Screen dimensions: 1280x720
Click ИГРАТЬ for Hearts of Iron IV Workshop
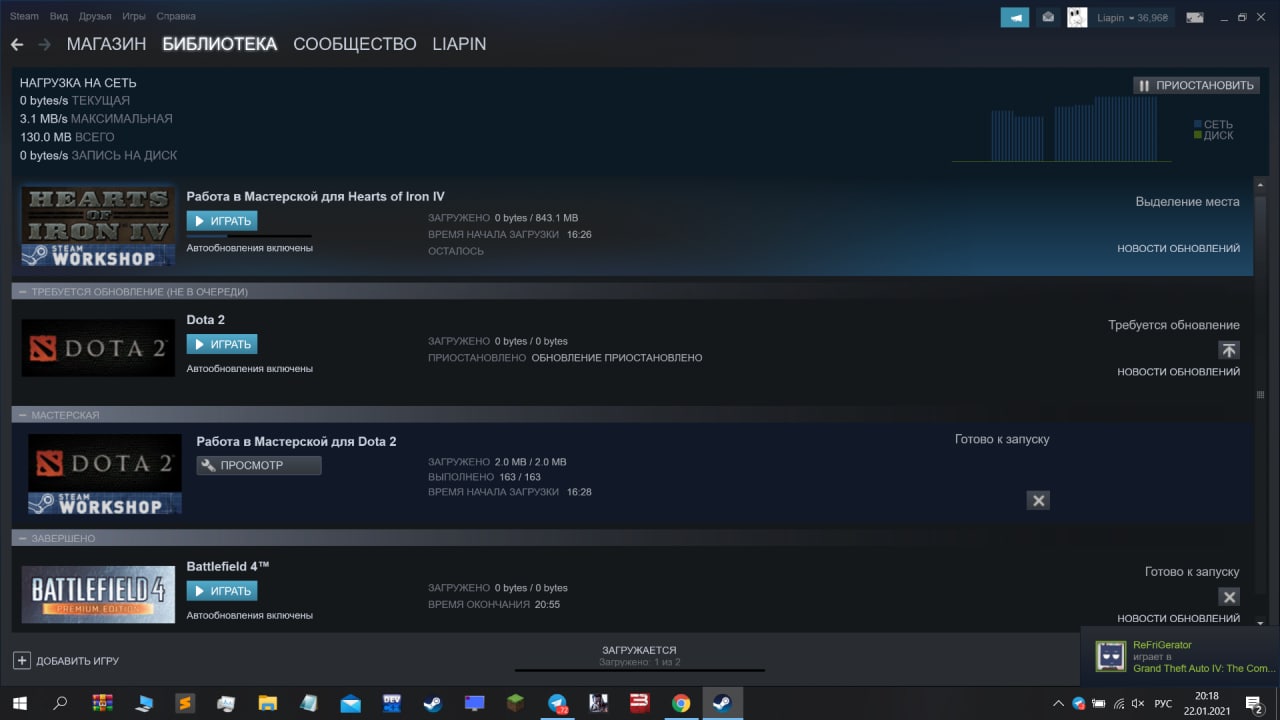[x=222, y=221]
